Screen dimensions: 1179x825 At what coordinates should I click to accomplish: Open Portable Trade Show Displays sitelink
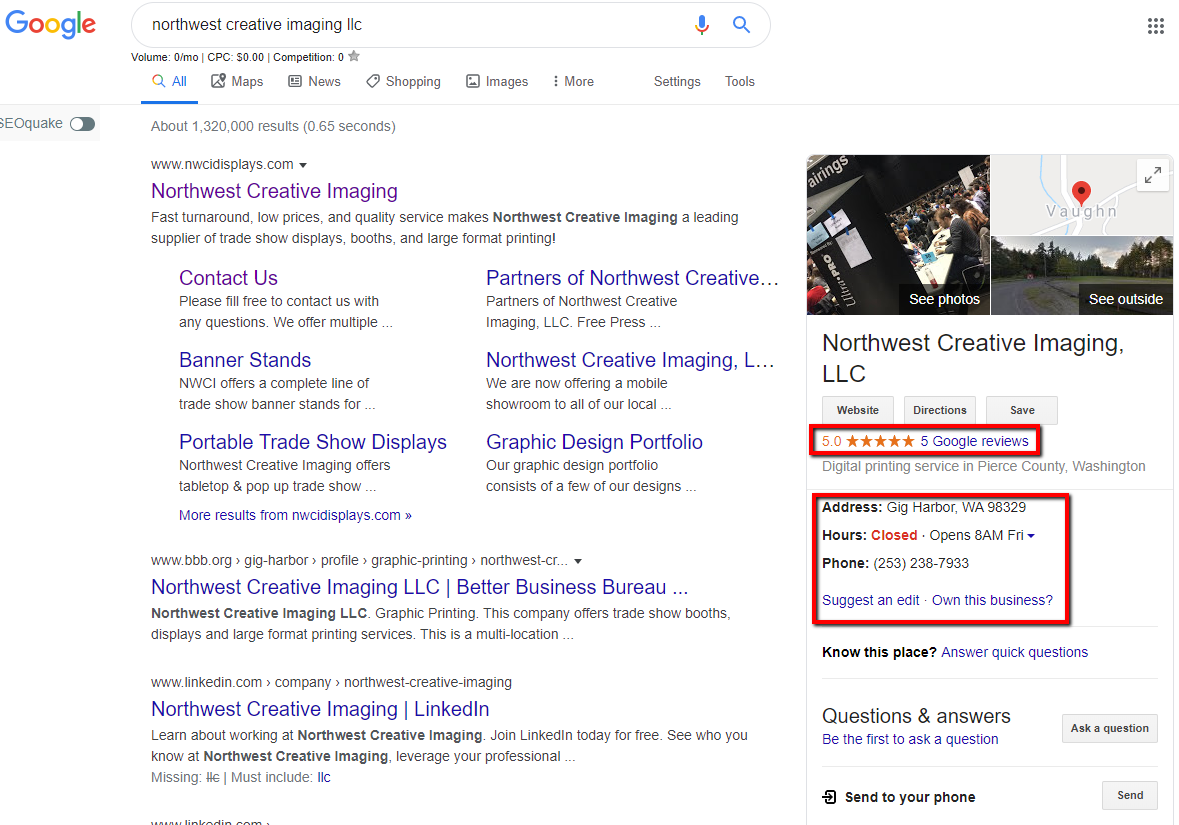coord(312,442)
